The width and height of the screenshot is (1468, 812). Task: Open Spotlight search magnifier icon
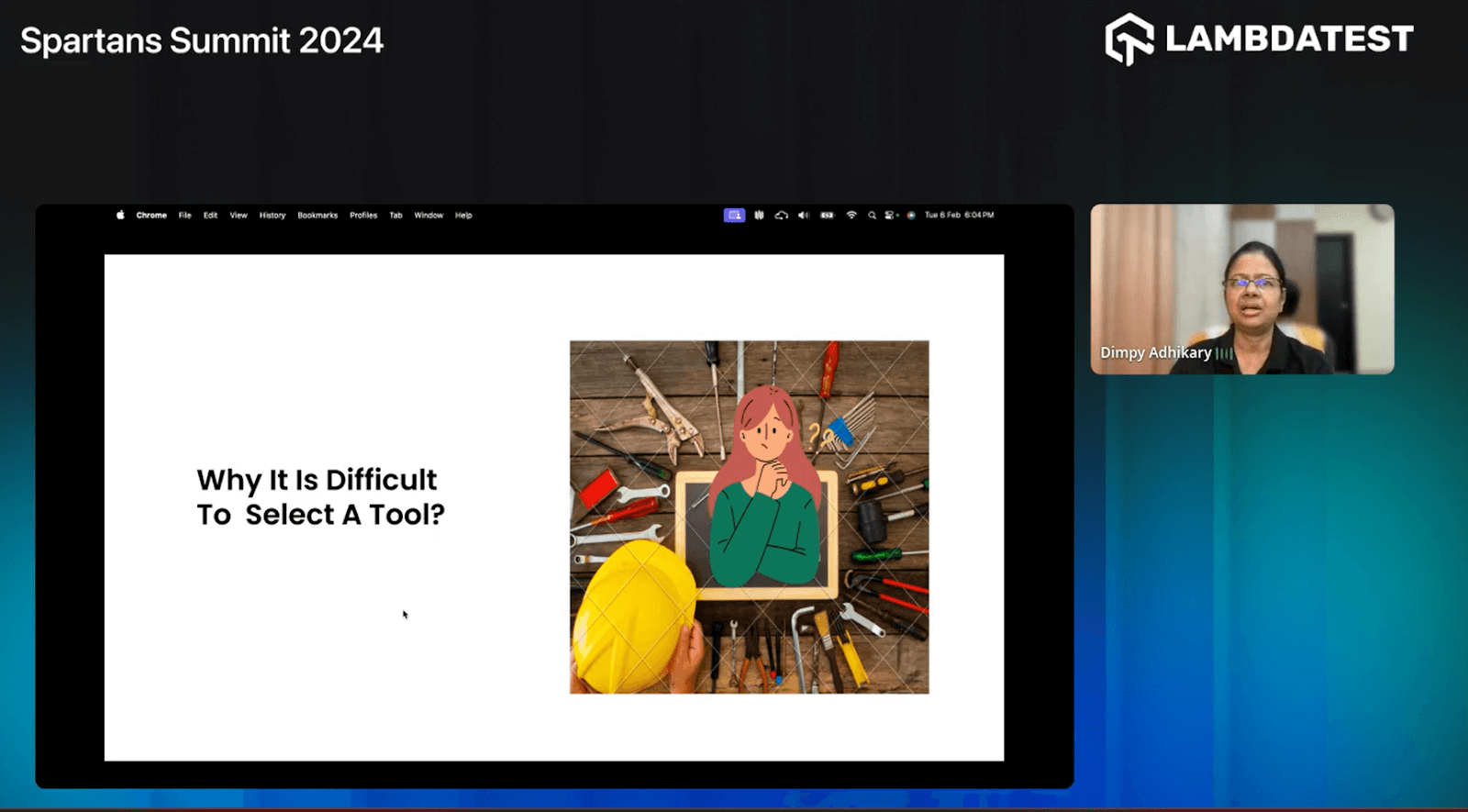pyautogui.click(x=872, y=216)
